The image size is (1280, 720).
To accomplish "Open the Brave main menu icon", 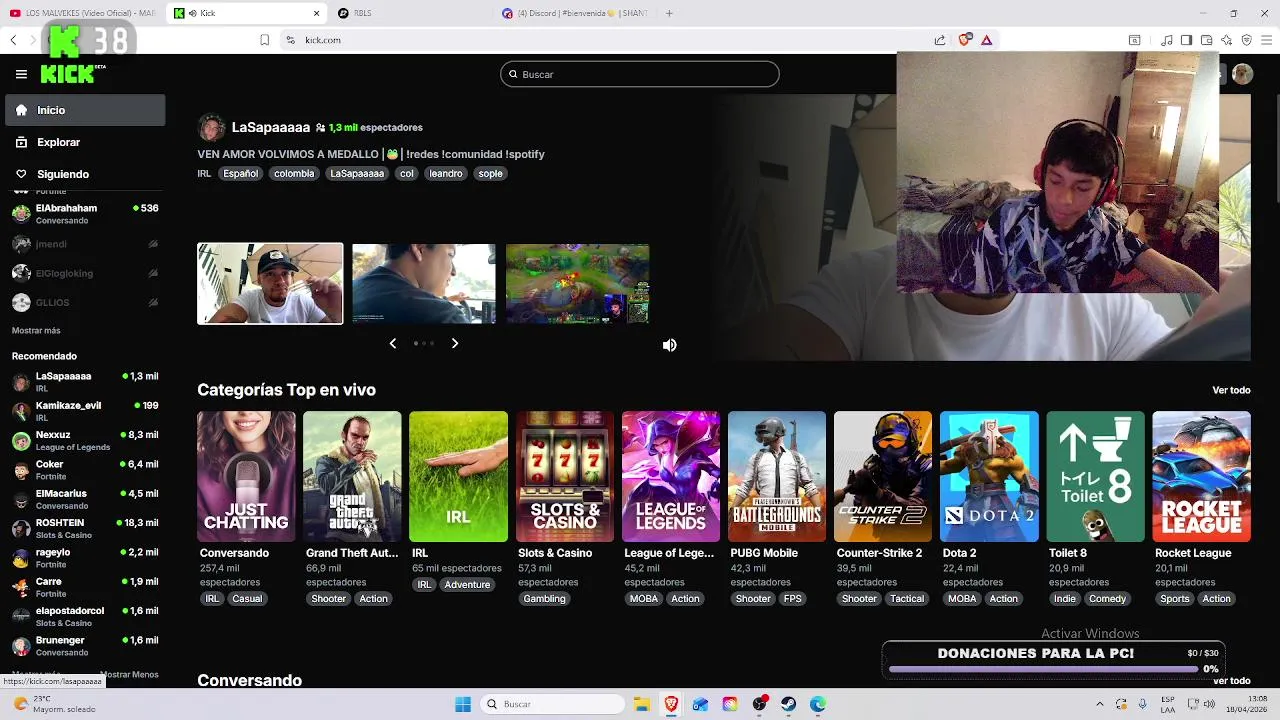I will [1267, 40].
